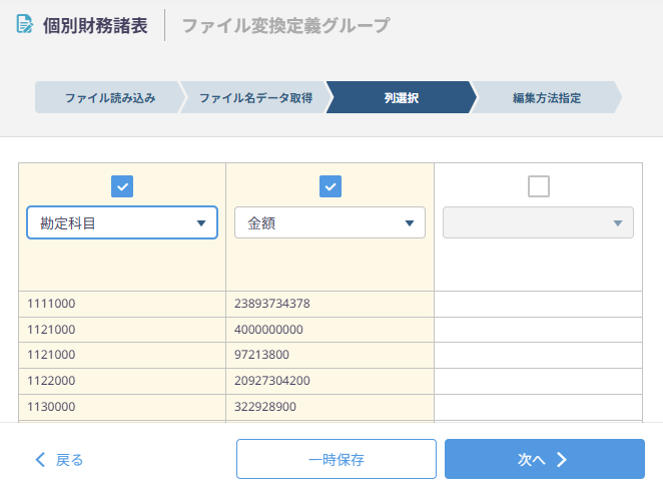Click the 一時保存 button
The width and height of the screenshot is (663, 490).
click(x=336, y=459)
